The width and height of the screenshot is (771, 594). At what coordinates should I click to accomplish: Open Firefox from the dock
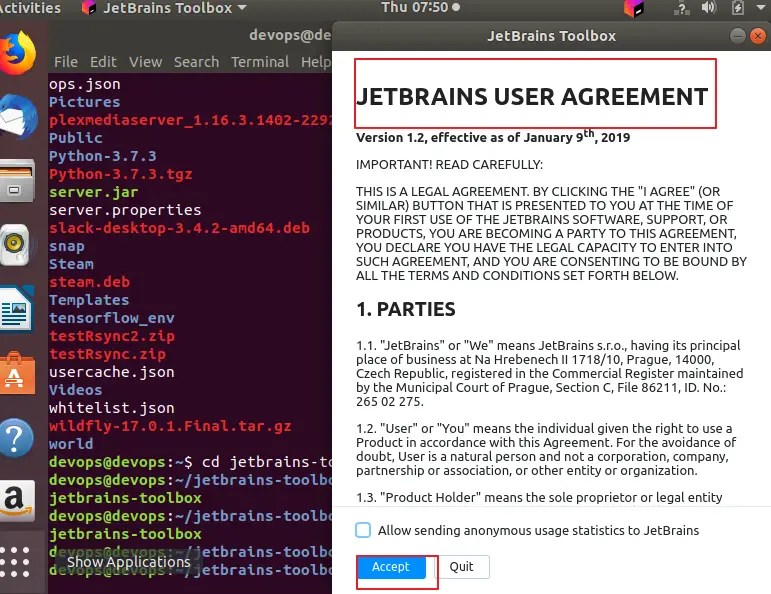pyautogui.click(x=18, y=53)
